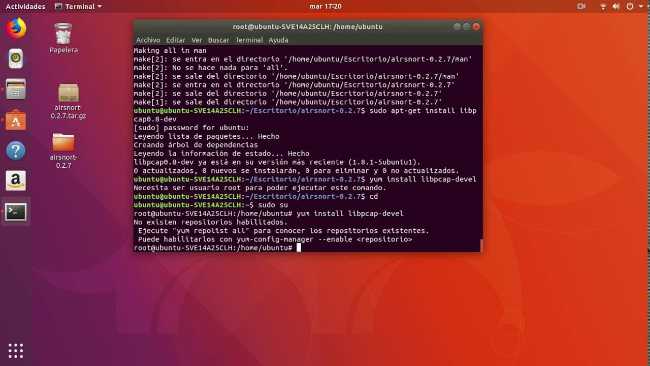Click 'Creando árbol de dependencias' line
Screen dimensions: 650x366
coord(196,145)
